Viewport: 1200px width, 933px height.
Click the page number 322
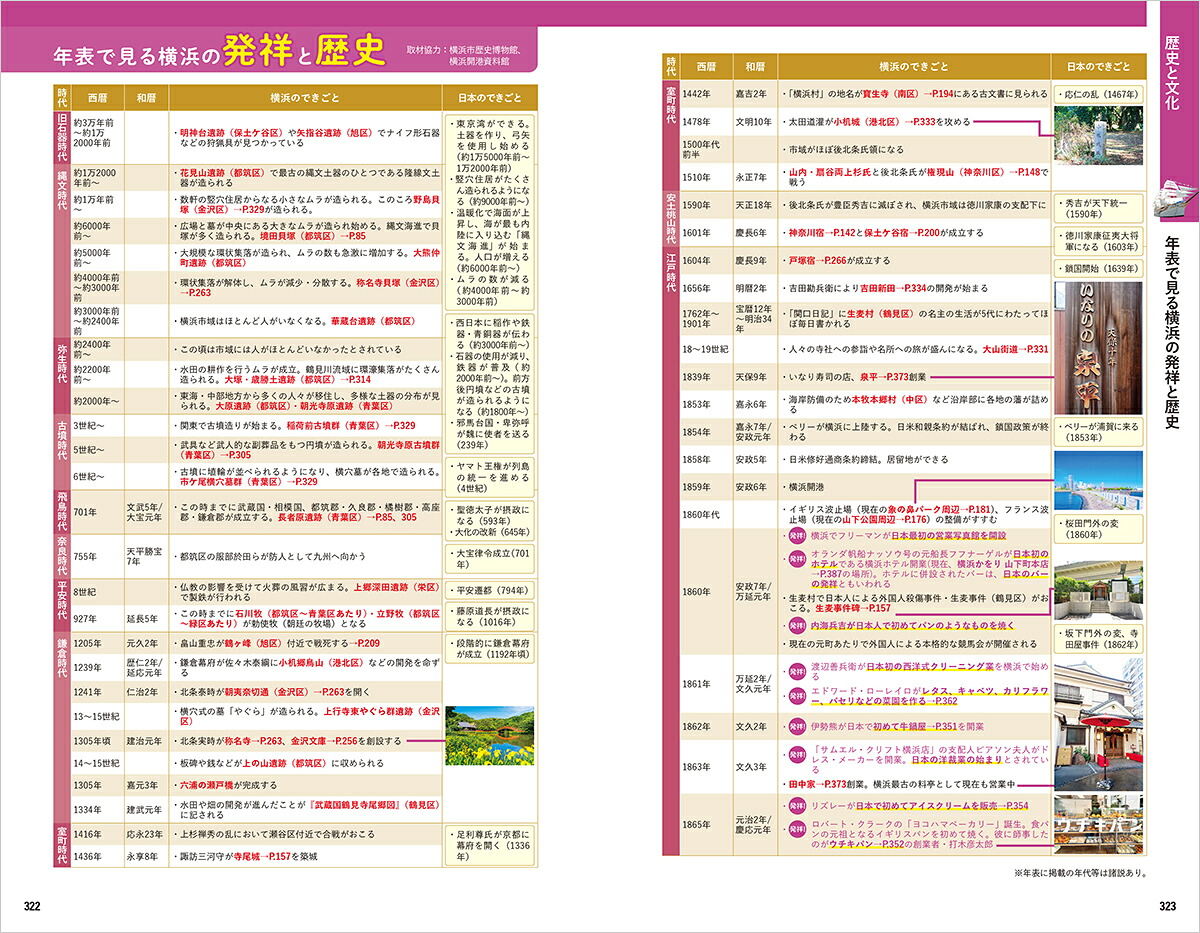32,906
